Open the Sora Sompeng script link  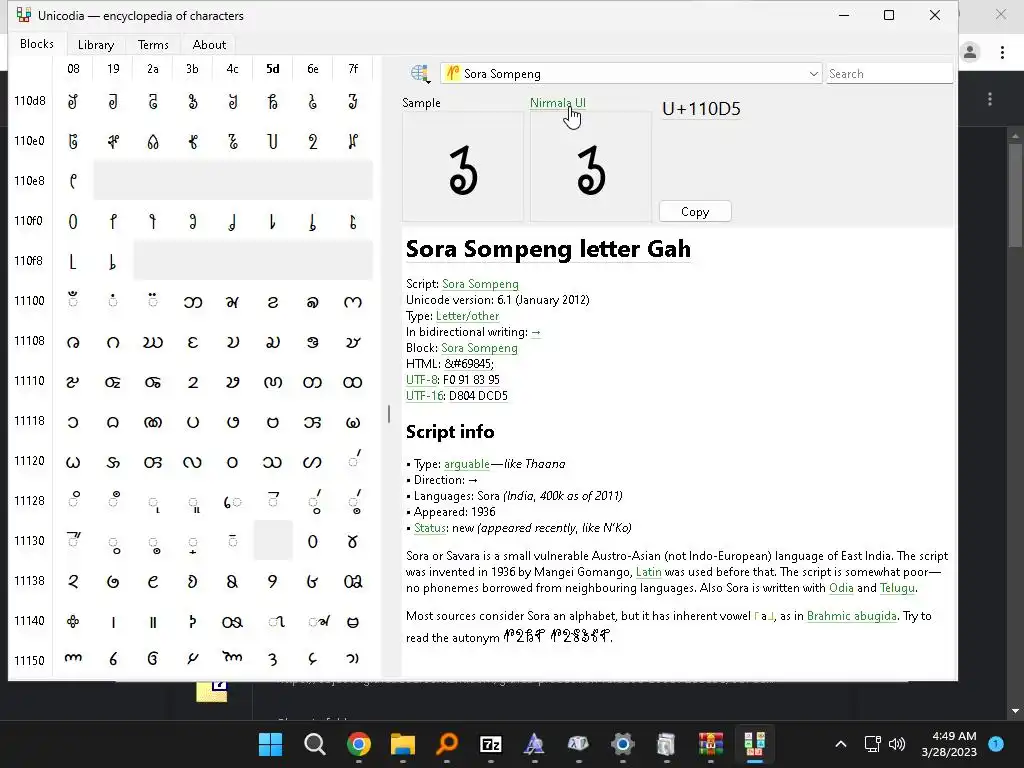pyautogui.click(x=480, y=284)
